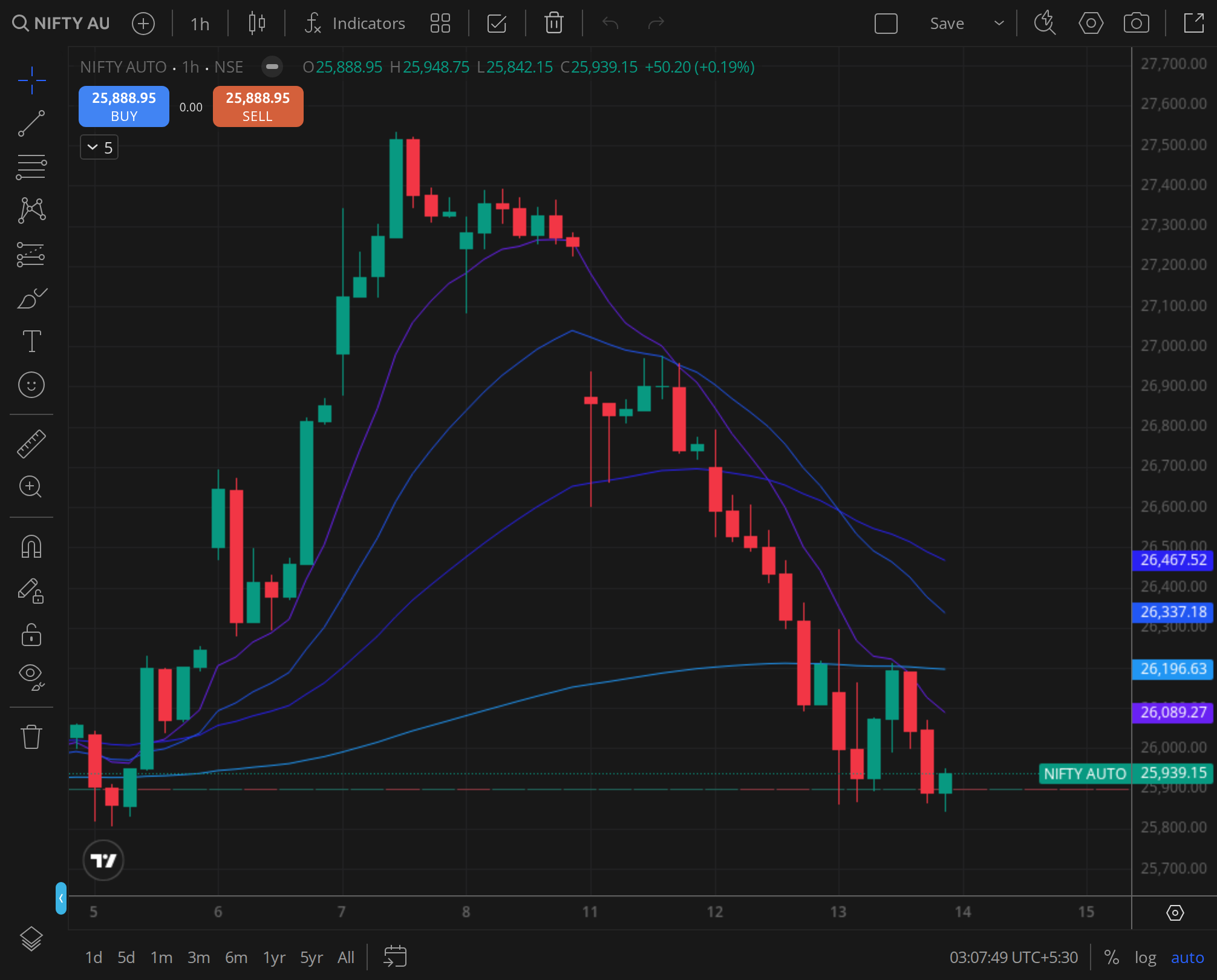Toggle percent scale mode
Screen dimensions: 1217x980
(x=1111, y=958)
